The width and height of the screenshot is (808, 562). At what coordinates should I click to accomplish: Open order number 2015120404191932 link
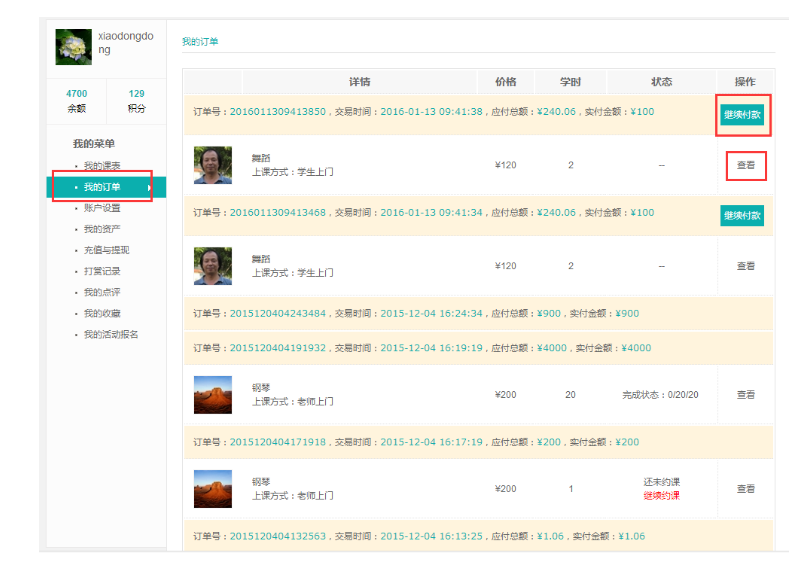tap(278, 348)
